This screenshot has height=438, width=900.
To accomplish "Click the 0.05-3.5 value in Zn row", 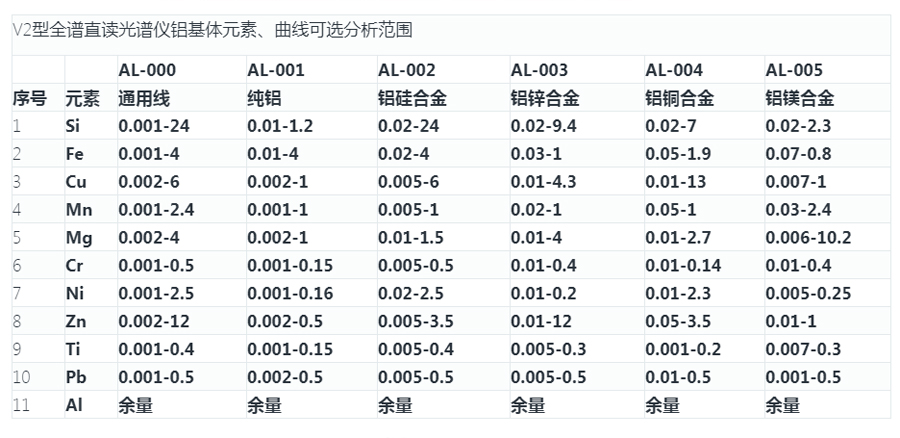I will pyautogui.click(x=680, y=321).
